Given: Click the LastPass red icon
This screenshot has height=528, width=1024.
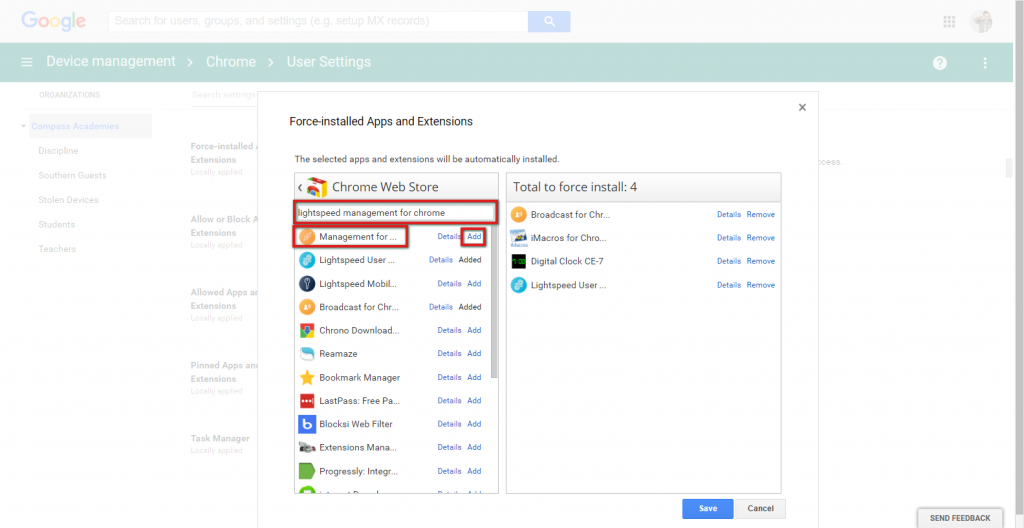Looking at the screenshot, I should pos(307,401).
